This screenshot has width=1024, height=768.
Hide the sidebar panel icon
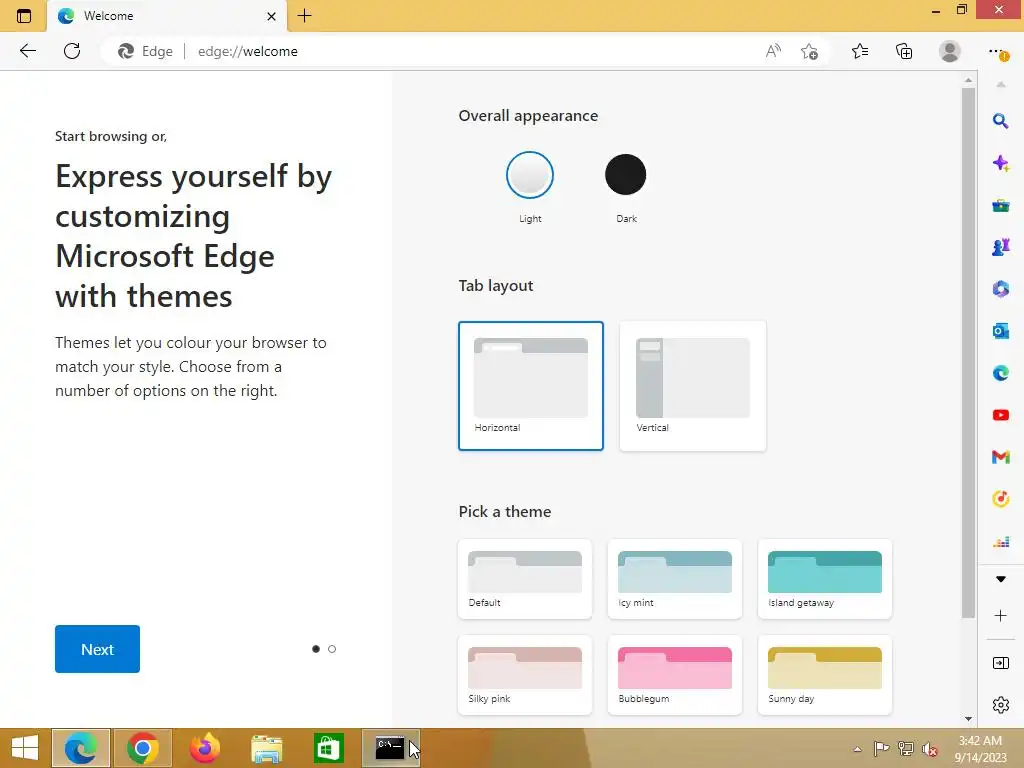click(x=1000, y=664)
